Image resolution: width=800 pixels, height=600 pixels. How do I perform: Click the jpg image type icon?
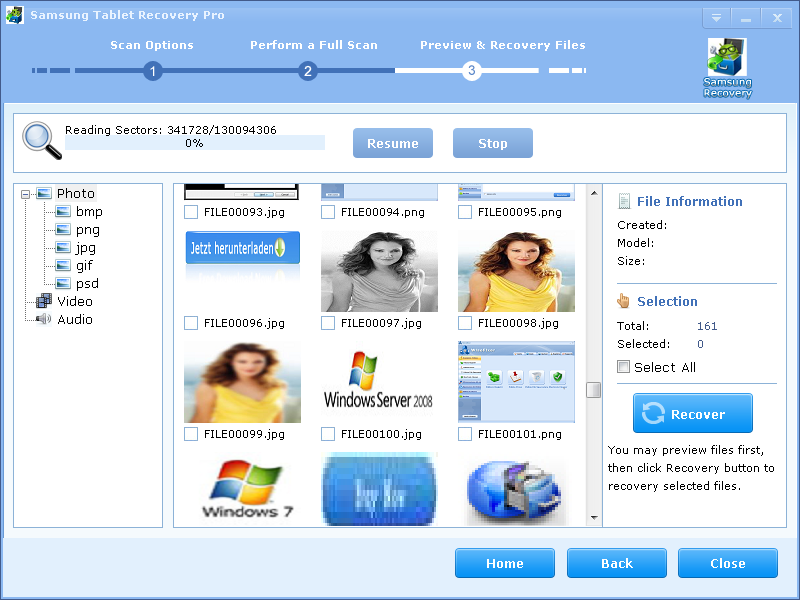63,247
